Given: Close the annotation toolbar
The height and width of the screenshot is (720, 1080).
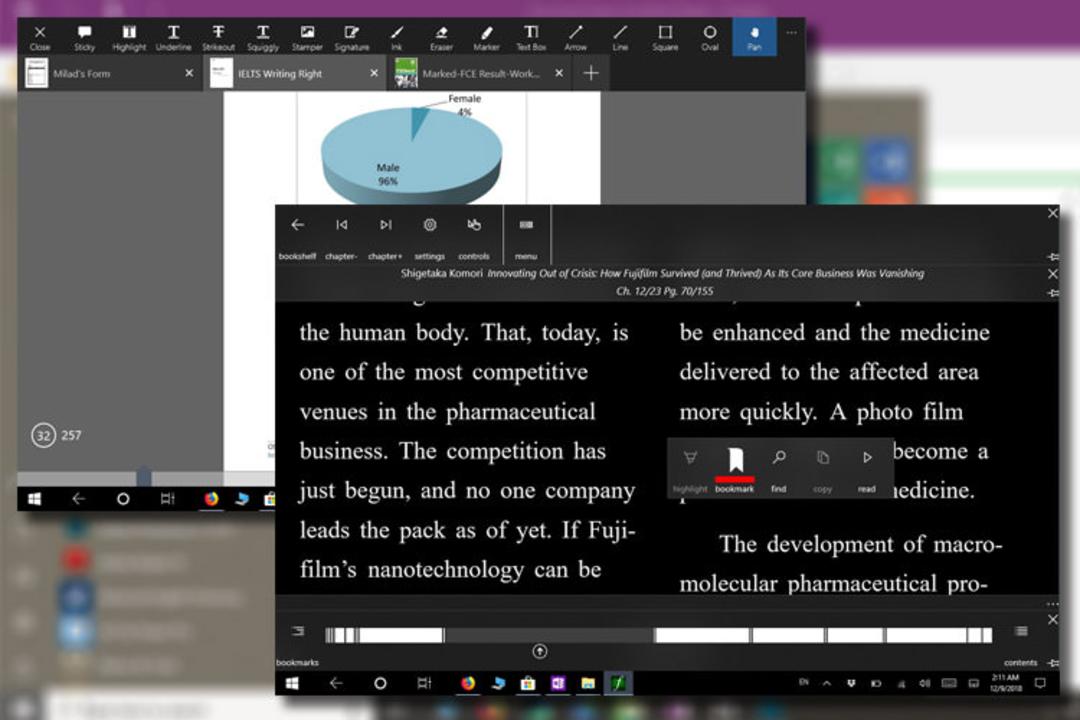Looking at the screenshot, I should tap(40, 38).
